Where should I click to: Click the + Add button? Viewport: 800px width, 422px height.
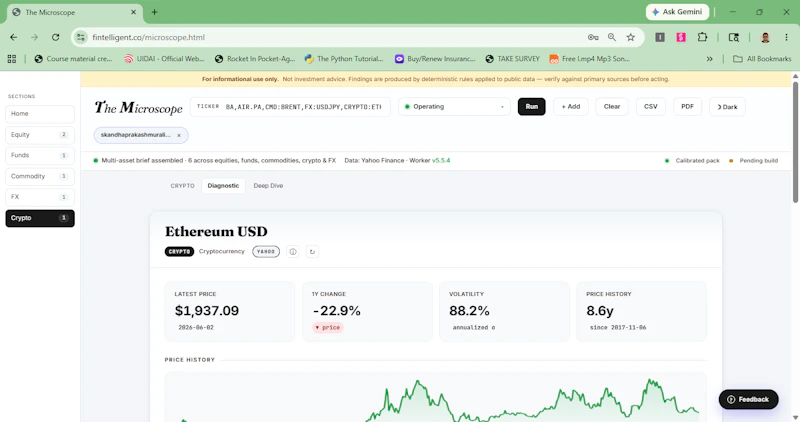(x=570, y=107)
